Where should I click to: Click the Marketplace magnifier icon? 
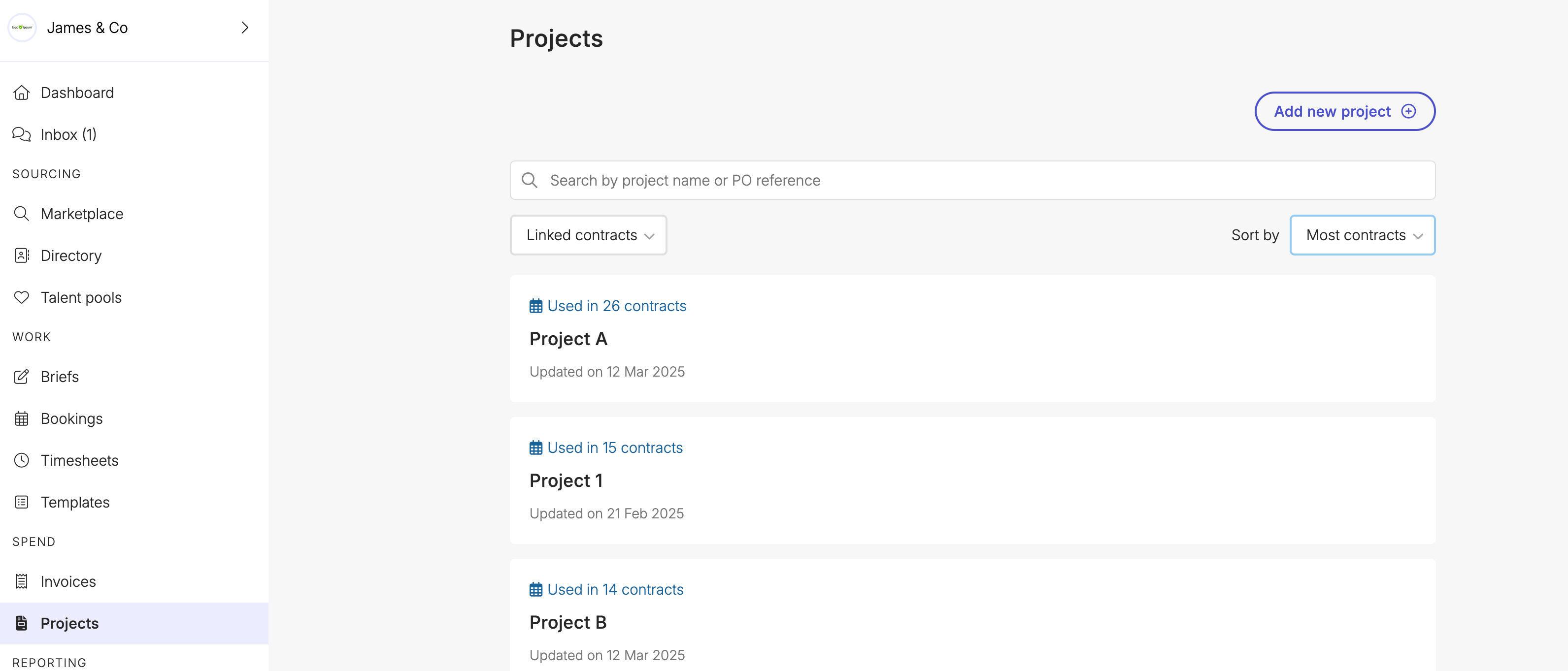click(x=21, y=214)
